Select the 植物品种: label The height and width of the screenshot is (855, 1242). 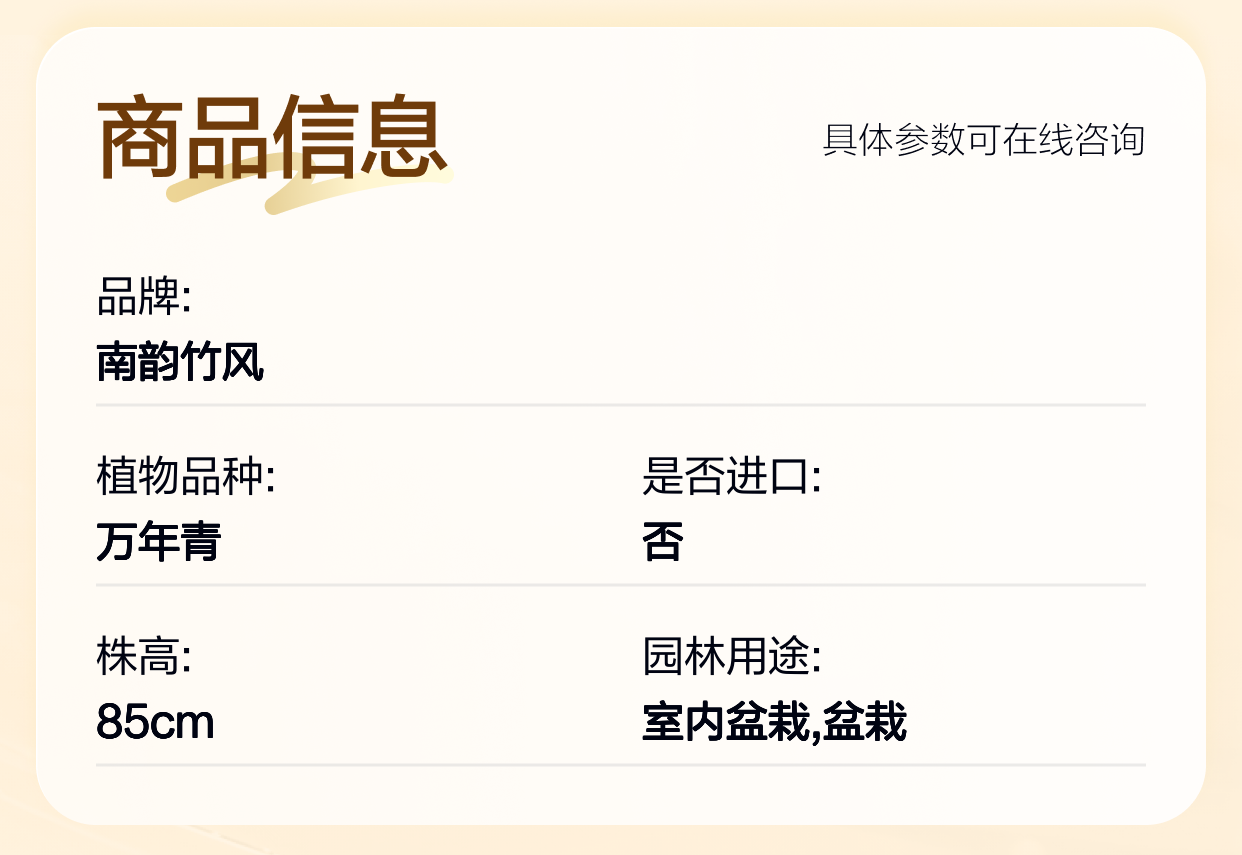click(185, 477)
